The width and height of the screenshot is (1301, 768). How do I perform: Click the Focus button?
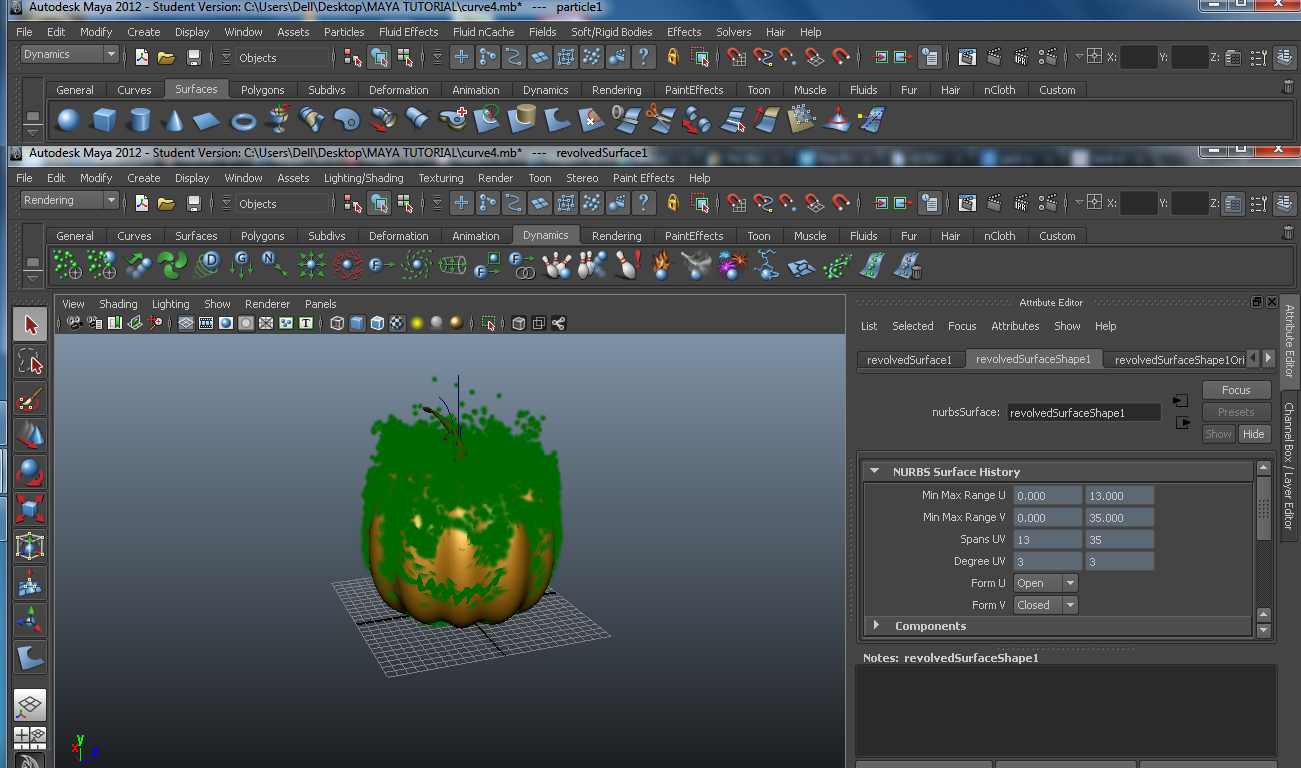tap(1236, 390)
